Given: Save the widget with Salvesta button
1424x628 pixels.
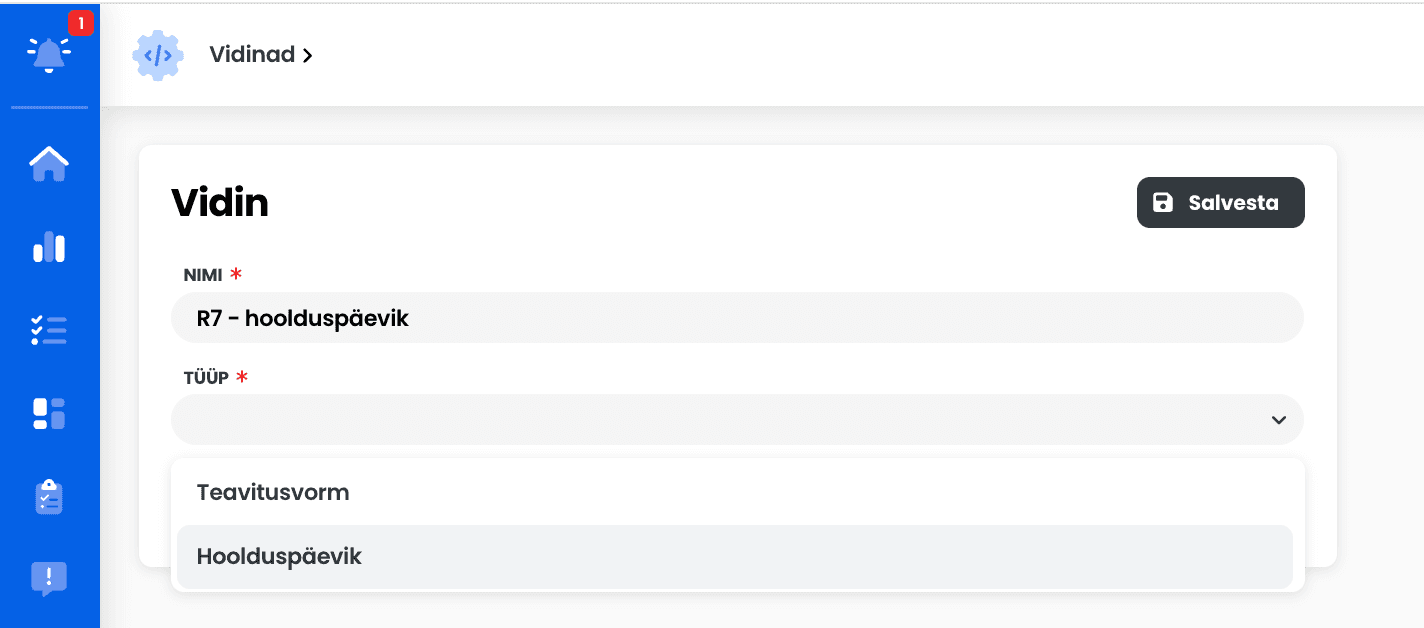Looking at the screenshot, I should [x=1221, y=203].
